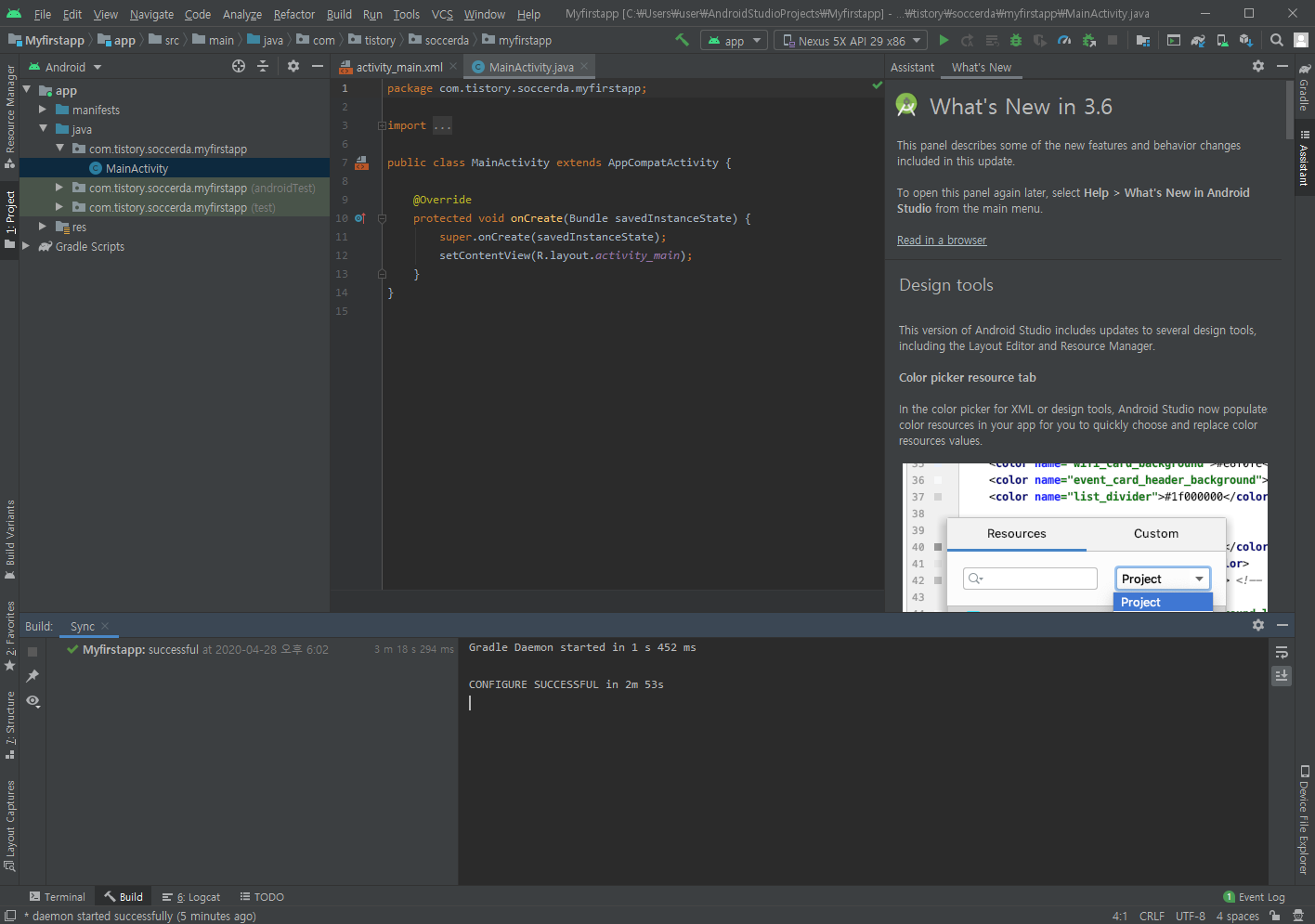Toggle the eye view filter in the Build panel

coord(33,701)
